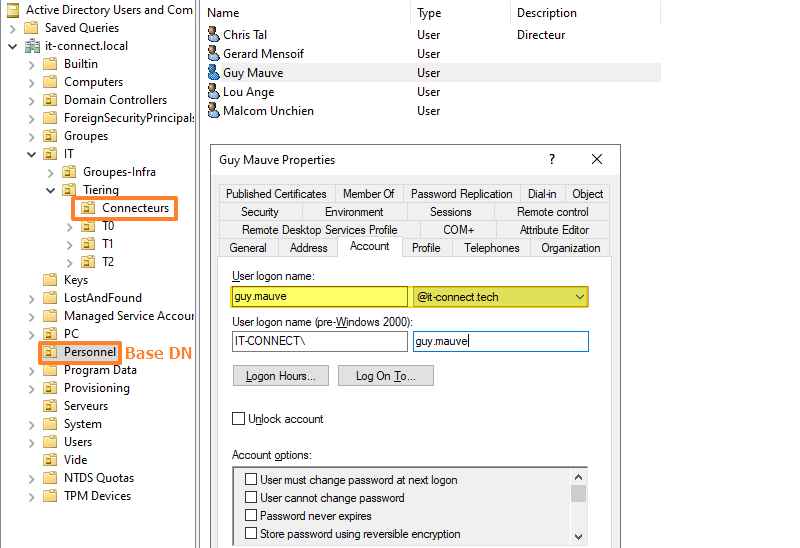Click the Gerard Mensoif user icon
Screen dimensions: 800x548
pyautogui.click(x=214, y=53)
